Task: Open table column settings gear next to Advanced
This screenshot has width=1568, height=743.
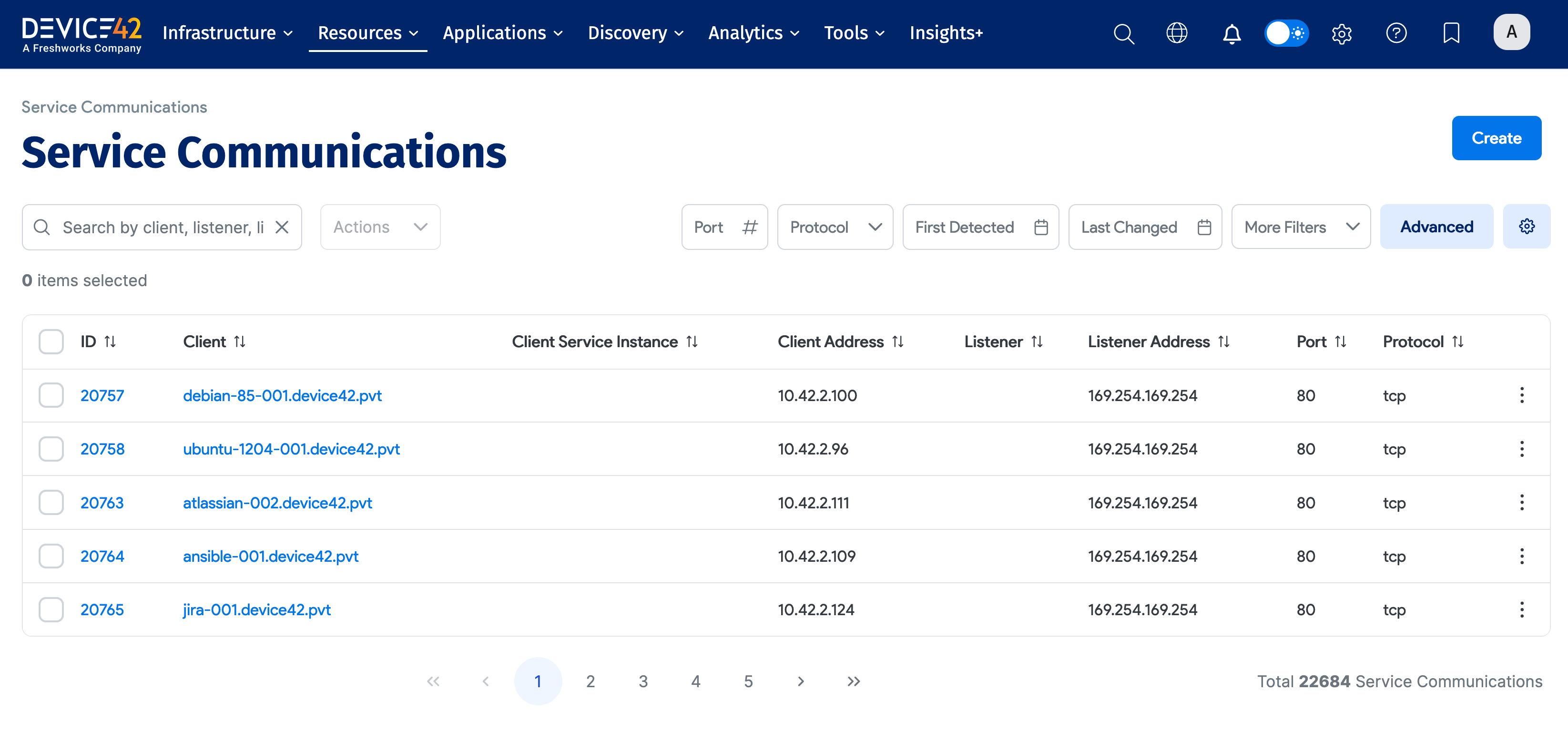Action: pyautogui.click(x=1527, y=227)
